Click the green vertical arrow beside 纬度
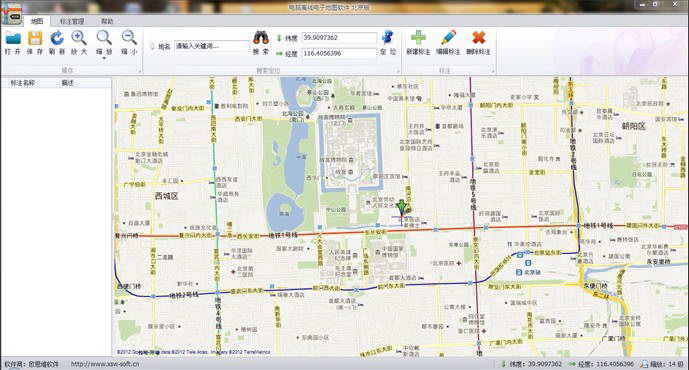 pos(279,38)
